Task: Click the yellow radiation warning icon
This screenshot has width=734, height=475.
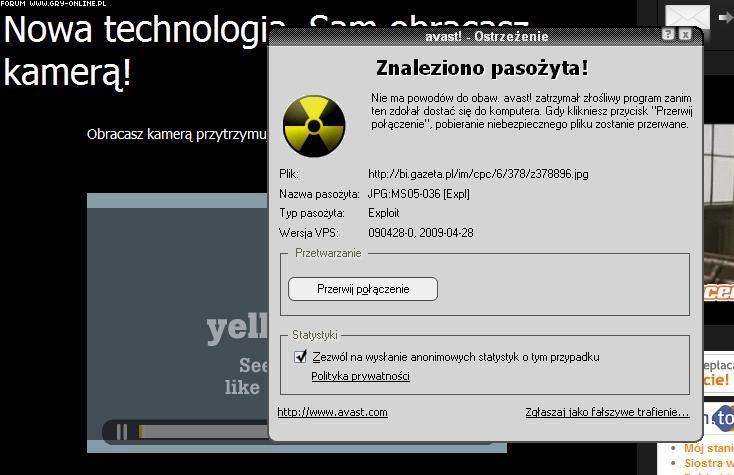Action: (314, 126)
